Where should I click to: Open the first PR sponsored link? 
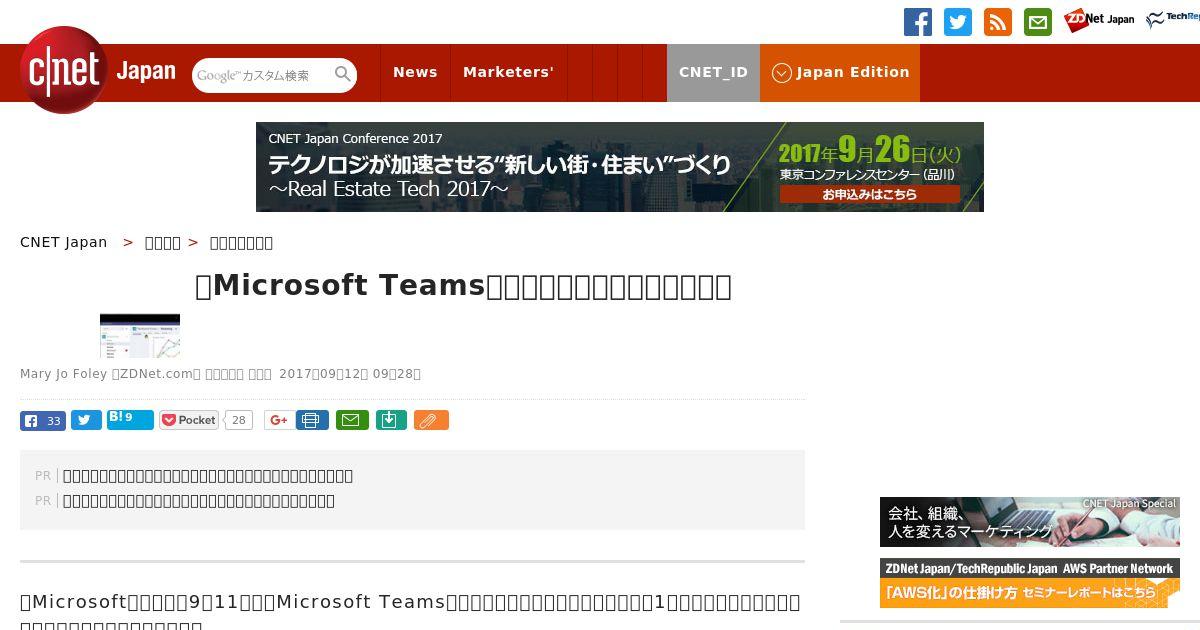pos(208,476)
